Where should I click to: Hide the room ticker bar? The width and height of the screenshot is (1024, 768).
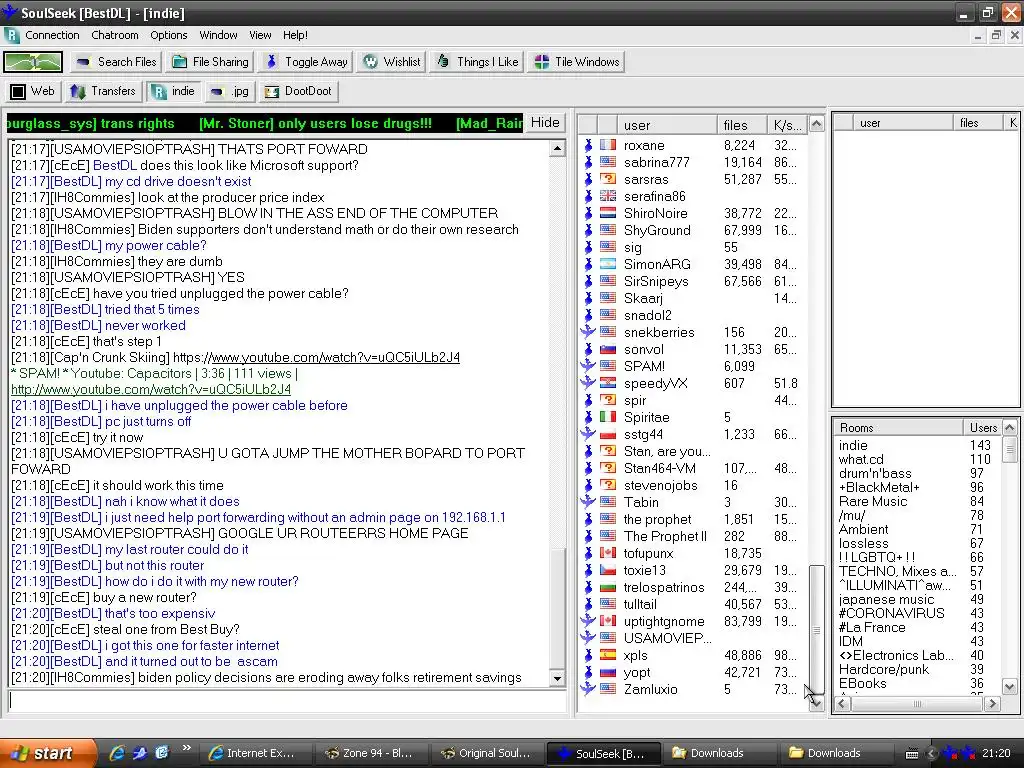coord(545,123)
